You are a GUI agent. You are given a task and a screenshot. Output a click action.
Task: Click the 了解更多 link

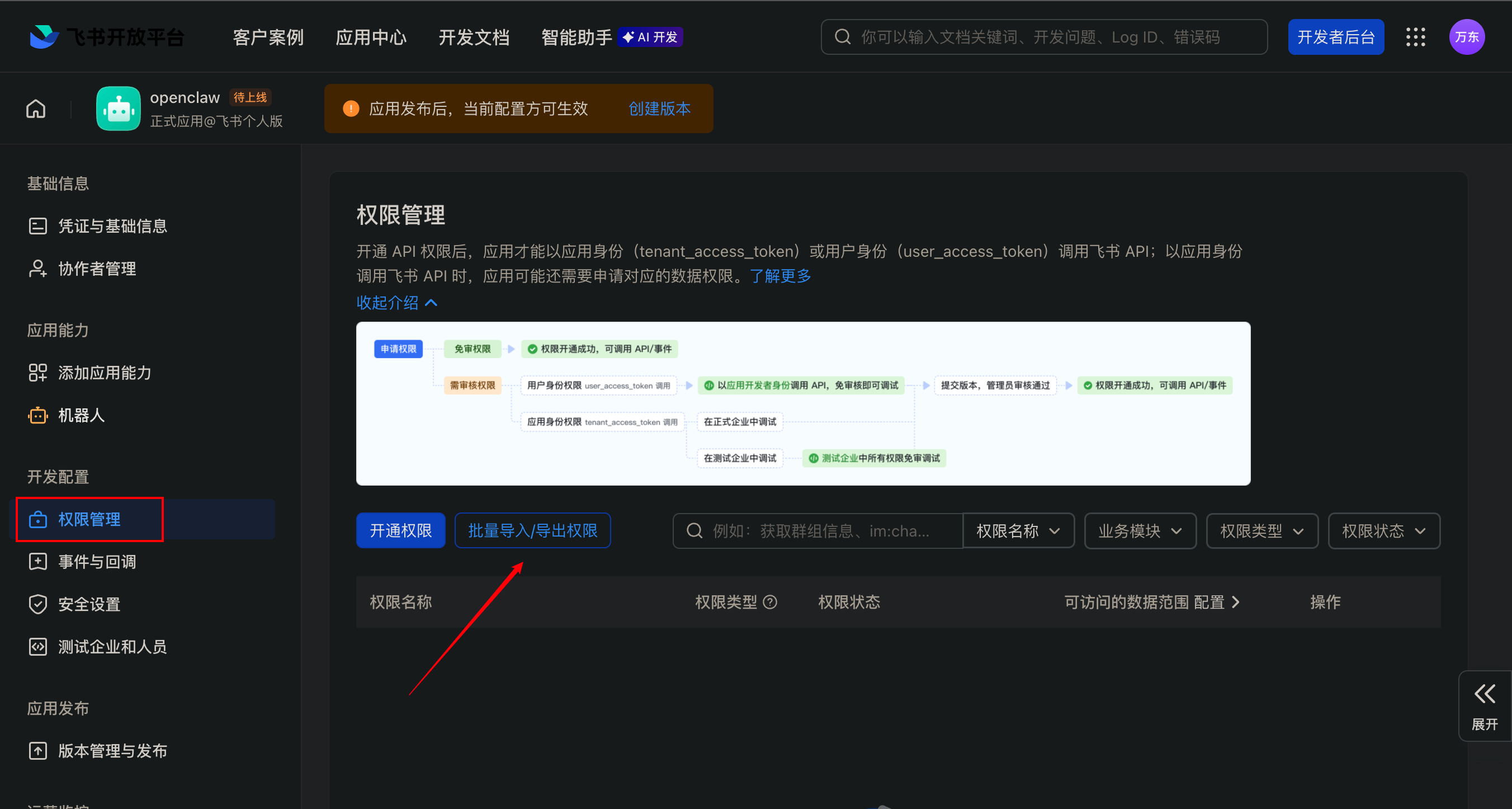(x=780, y=276)
